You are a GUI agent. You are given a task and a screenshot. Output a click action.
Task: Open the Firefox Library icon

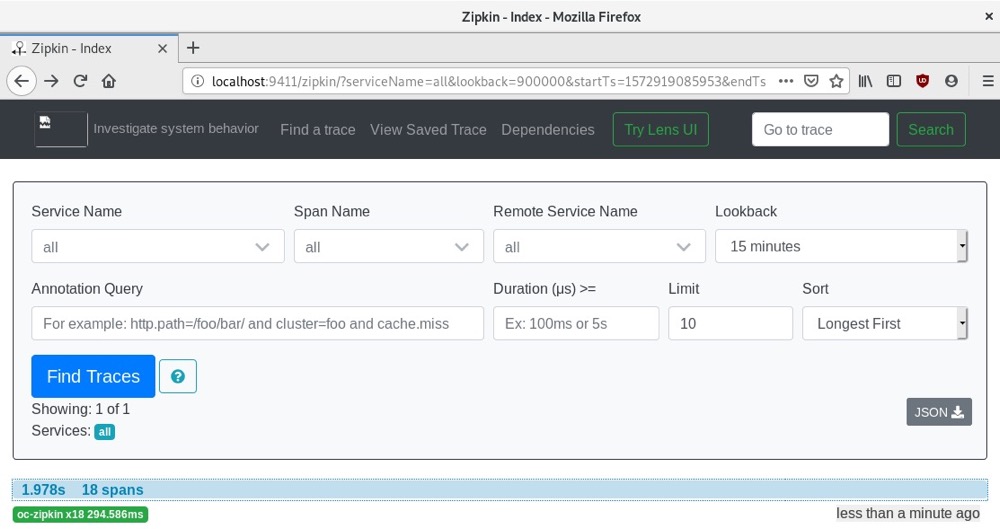(x=865, y=81)
